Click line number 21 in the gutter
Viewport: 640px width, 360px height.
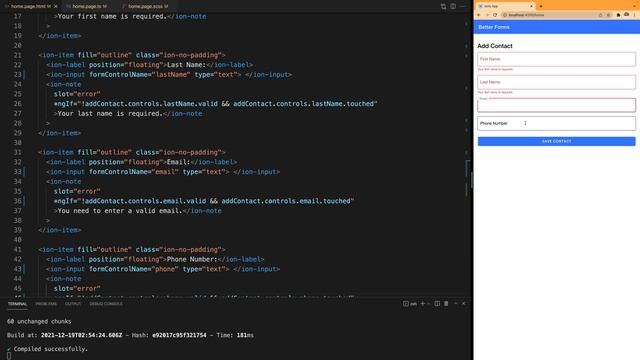[17, 55]
